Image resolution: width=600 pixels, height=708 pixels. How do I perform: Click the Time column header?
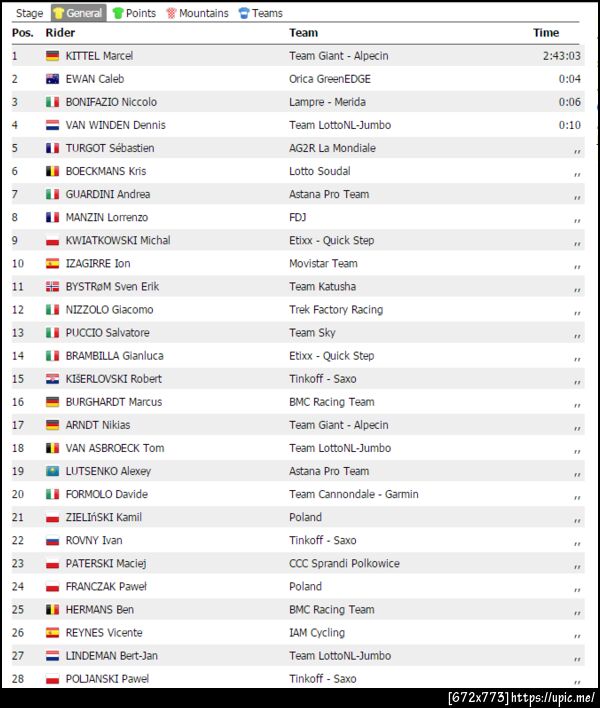[x=546, y=33]
